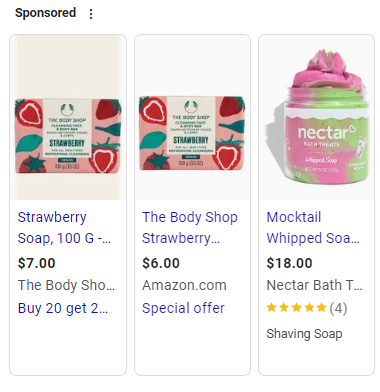The width and height of the screenshot is (380, 392).
Task: Select the $7.00 price on first product
Action: coord(36,263)
